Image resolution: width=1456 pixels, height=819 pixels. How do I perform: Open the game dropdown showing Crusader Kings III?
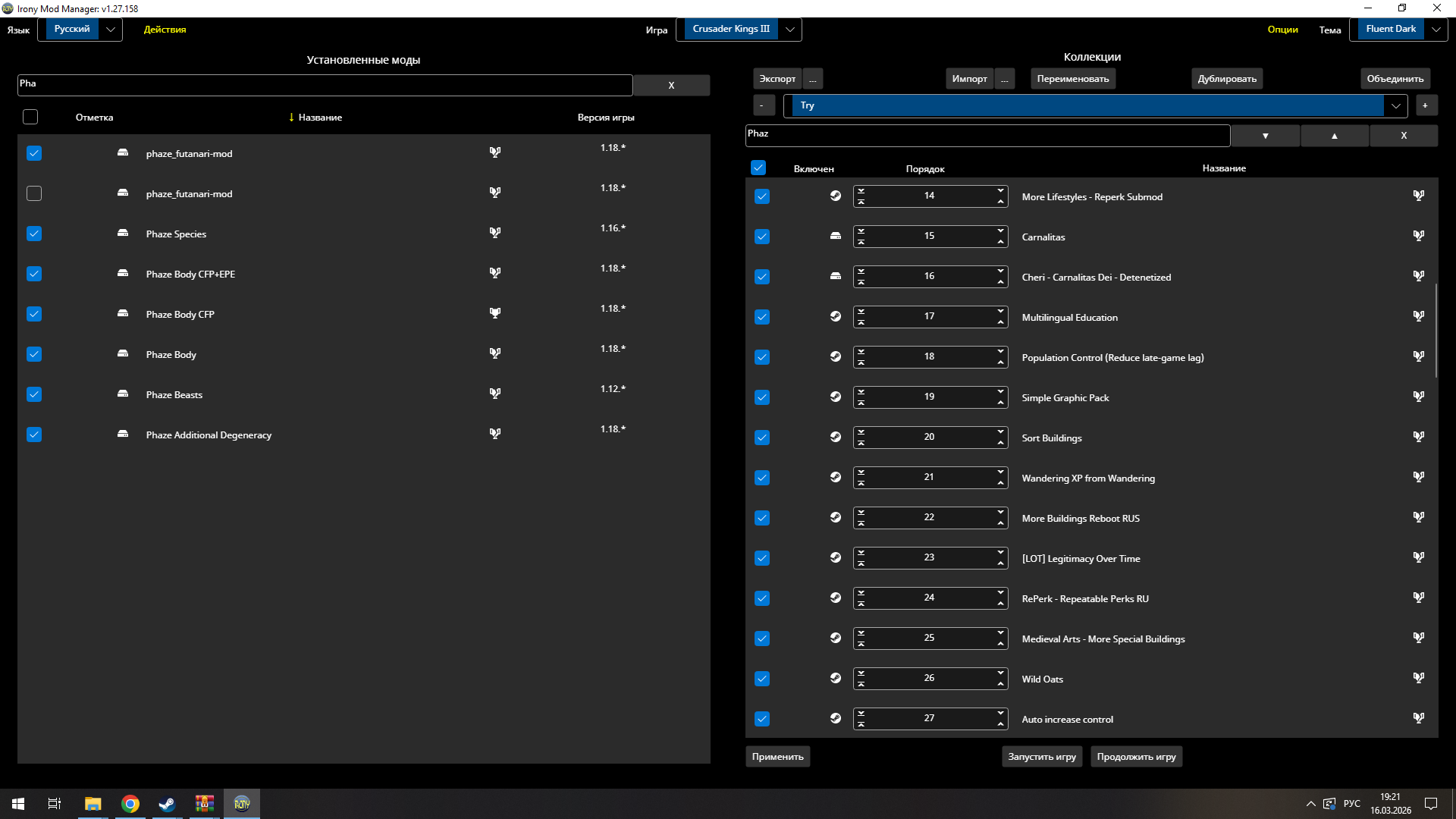click(739, 30)
